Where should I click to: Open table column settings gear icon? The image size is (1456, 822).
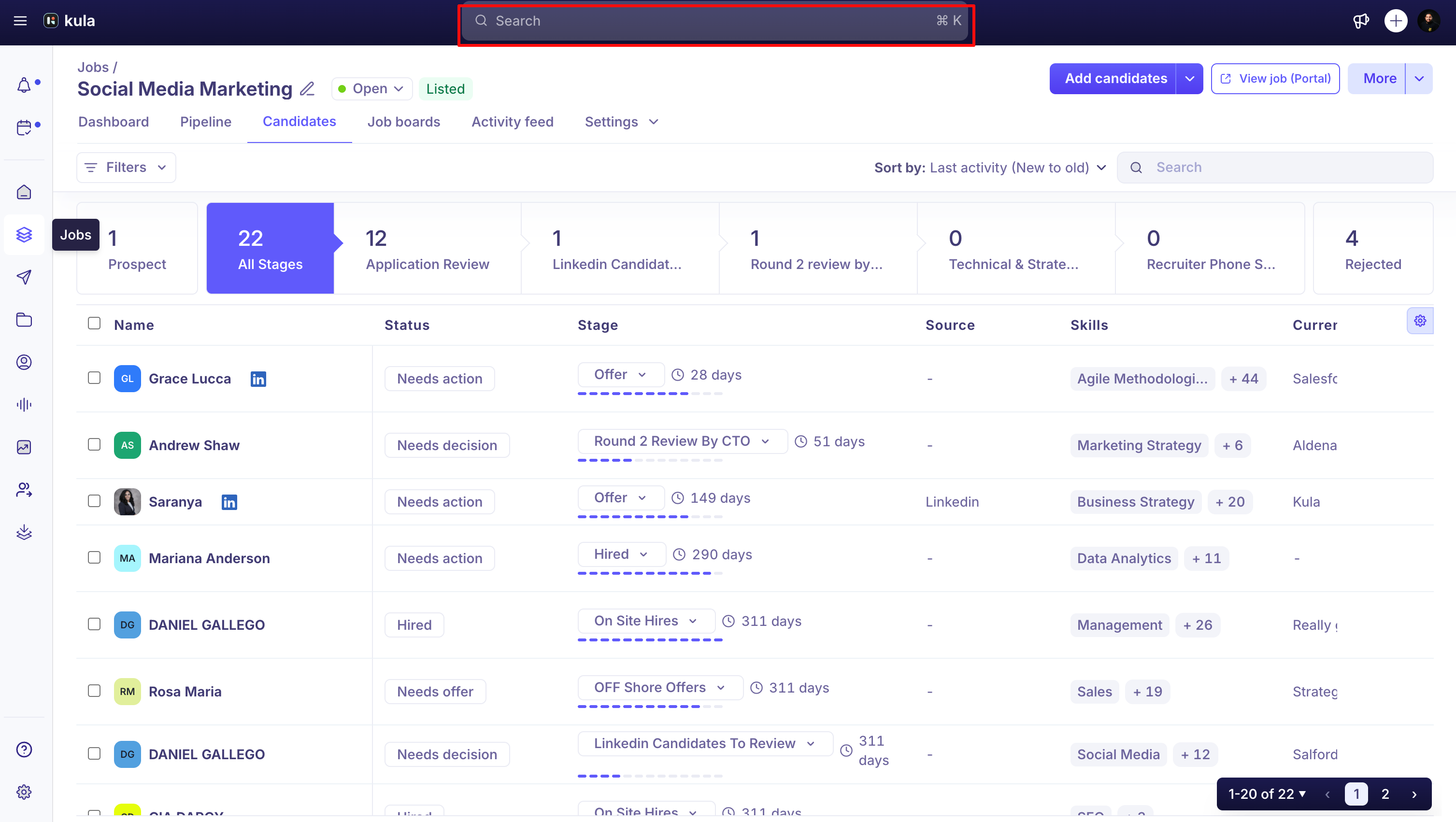tap(1420, 321)
